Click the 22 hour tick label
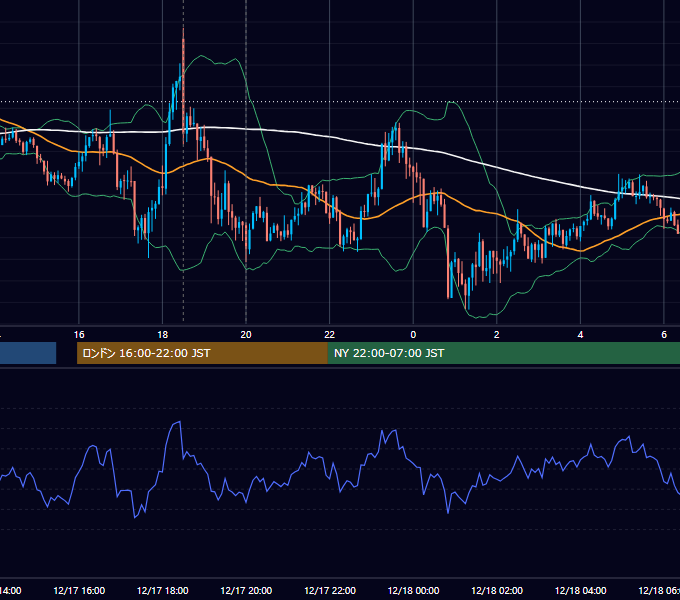680x600 pixels. [330, 335]
